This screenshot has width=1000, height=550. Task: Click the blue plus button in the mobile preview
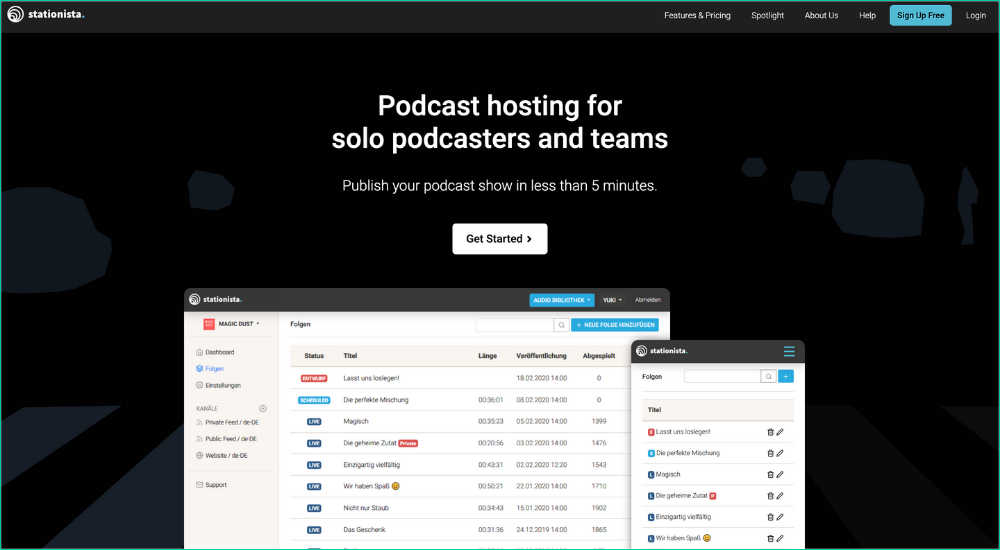coord(786,376)
